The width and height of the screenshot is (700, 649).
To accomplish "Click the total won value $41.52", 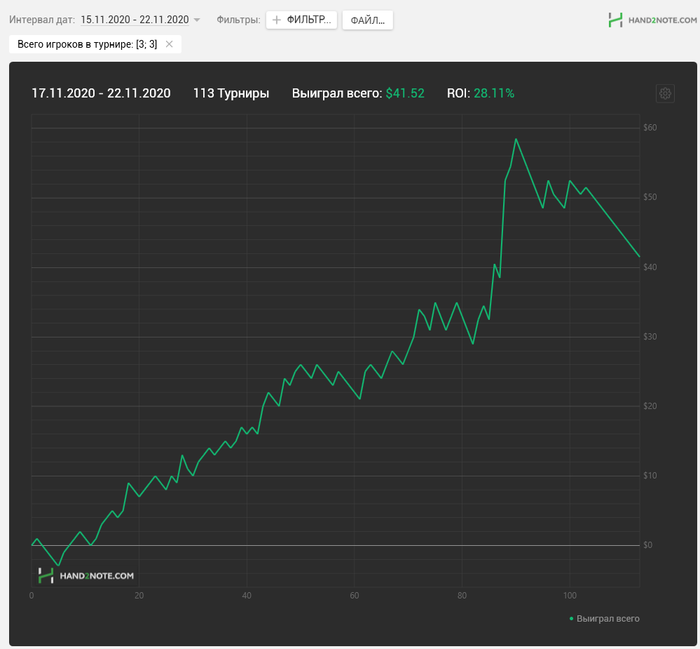I will (x=405, y=93).
